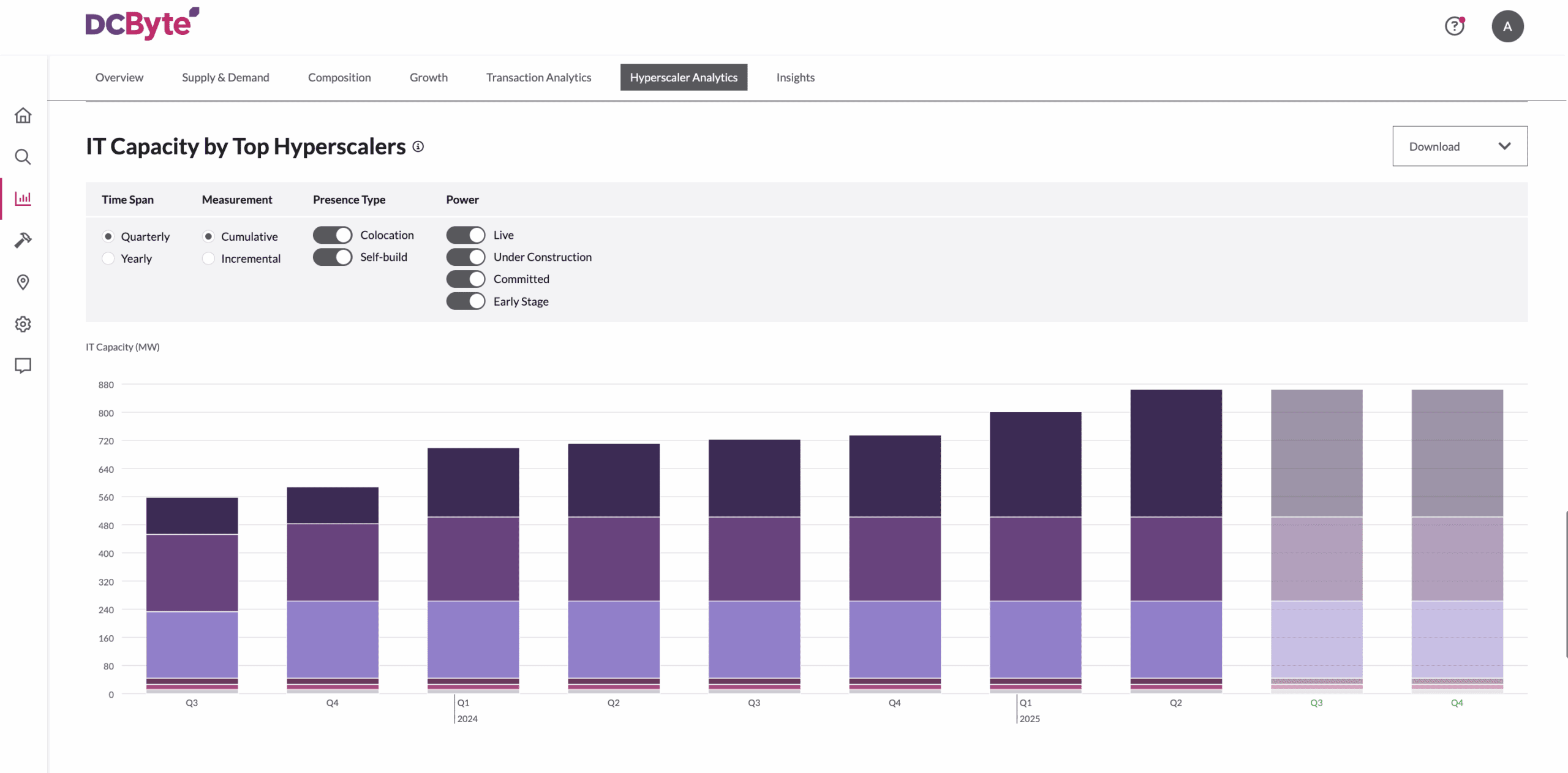Click the Q2 2025 bar top segment

(x=1175, y=453)
